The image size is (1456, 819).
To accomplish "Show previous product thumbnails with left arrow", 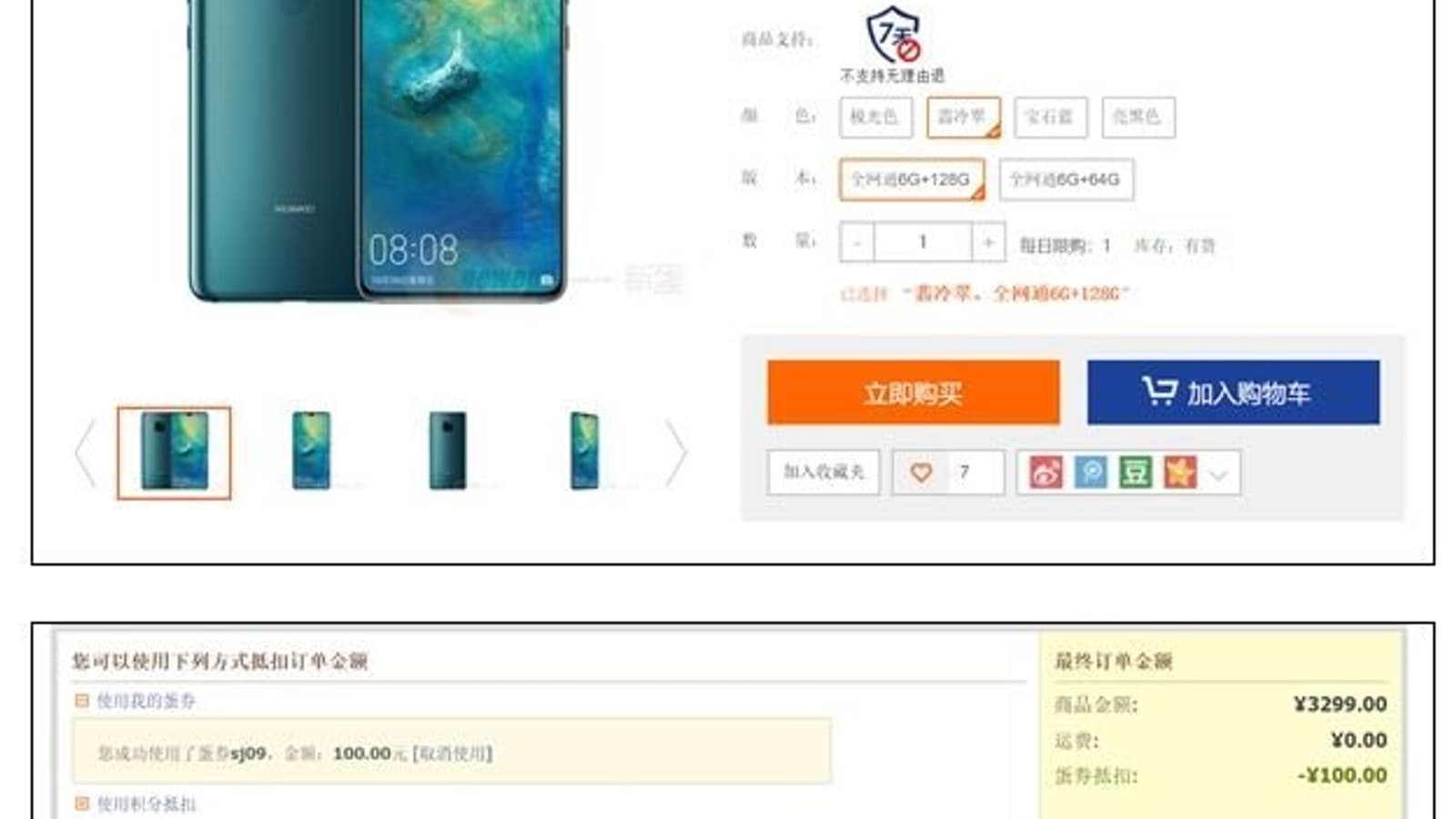I will (85, 453).
